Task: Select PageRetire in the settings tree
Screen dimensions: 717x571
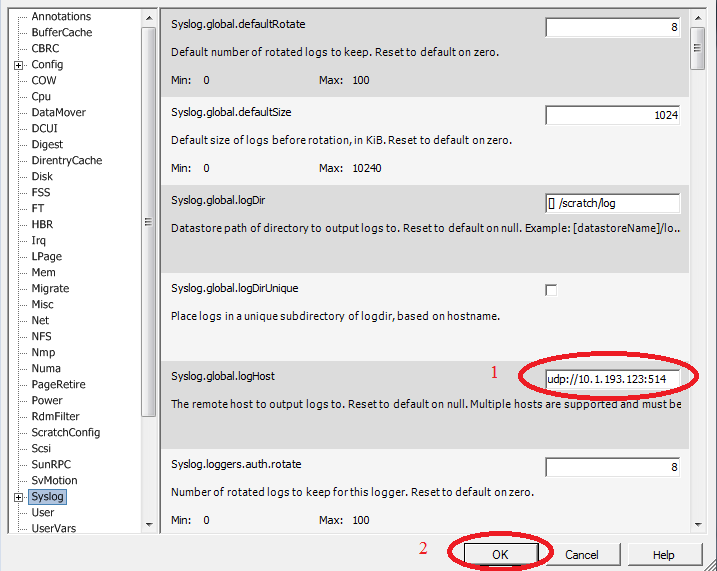Action: 59,384
